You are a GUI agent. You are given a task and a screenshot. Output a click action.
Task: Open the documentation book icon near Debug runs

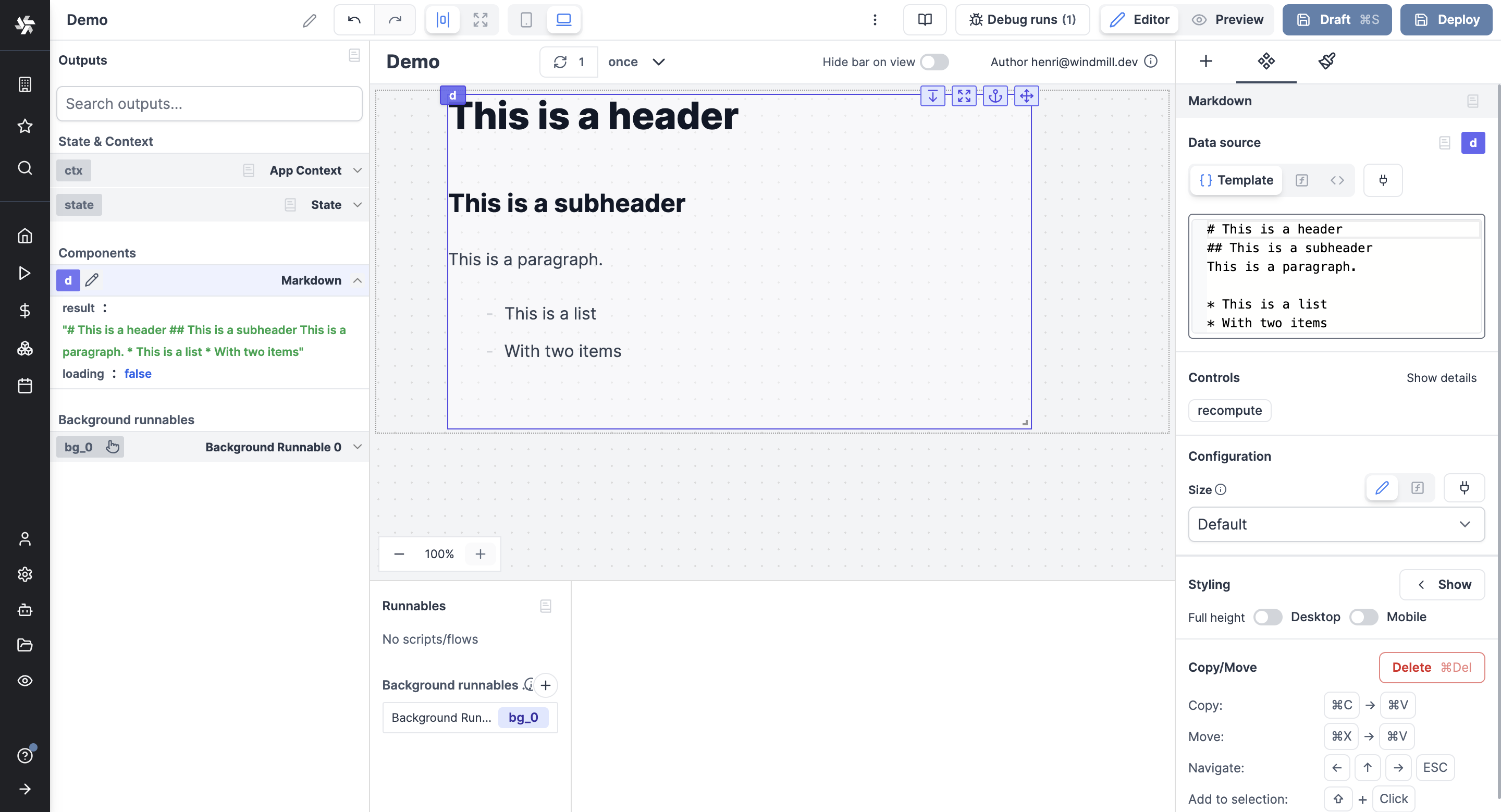tap(925, 19)
